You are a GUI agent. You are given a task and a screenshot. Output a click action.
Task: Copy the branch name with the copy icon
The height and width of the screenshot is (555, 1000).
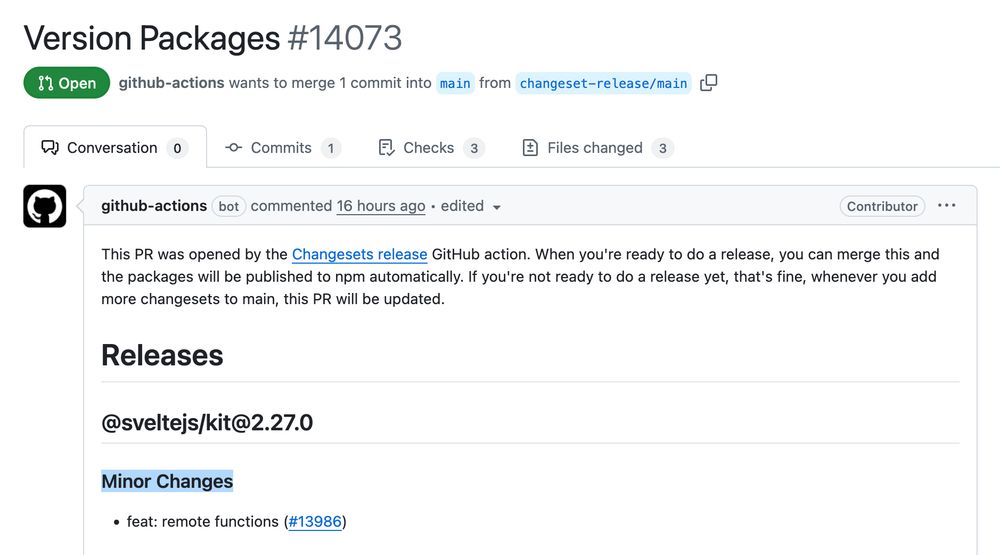pos(709,83)
